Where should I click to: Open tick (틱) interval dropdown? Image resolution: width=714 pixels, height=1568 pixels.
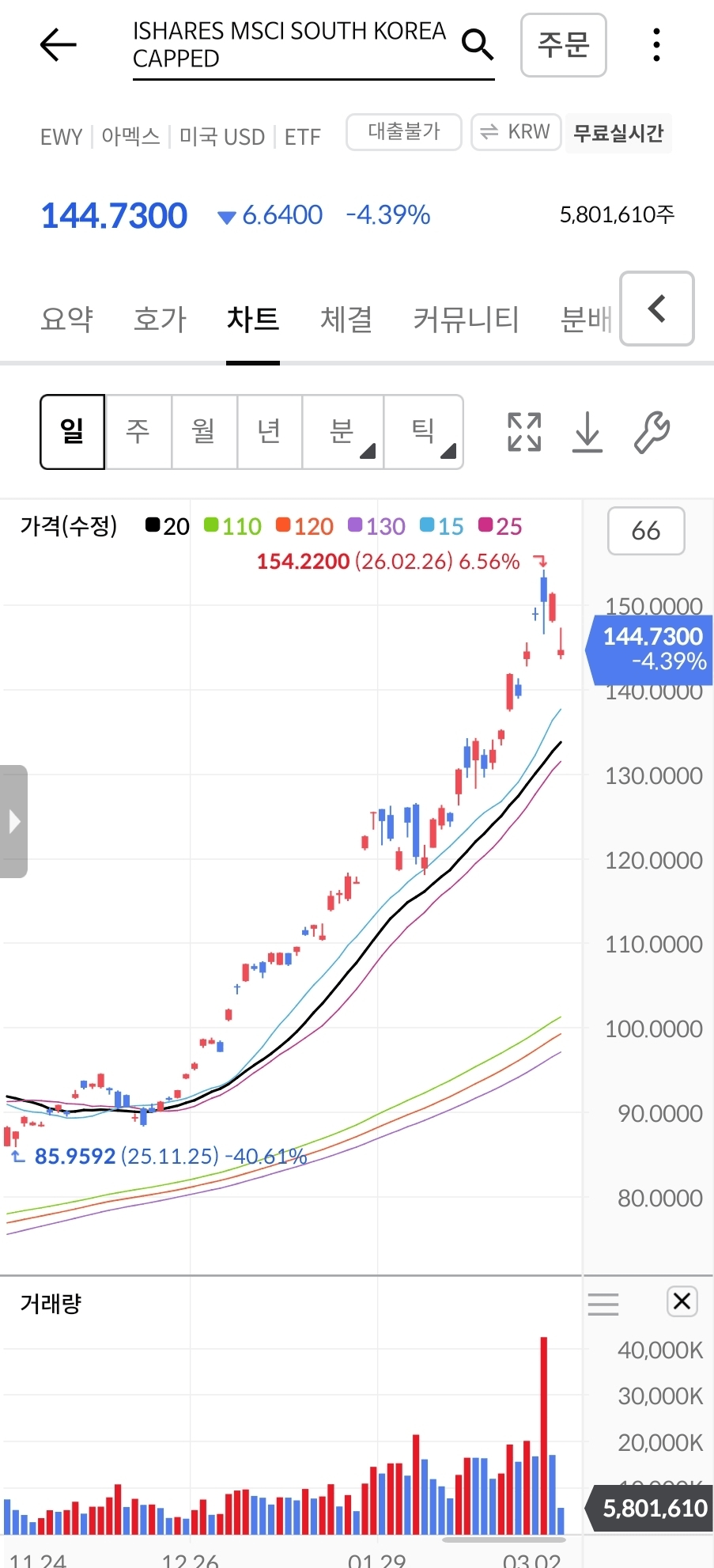[423, 432]
